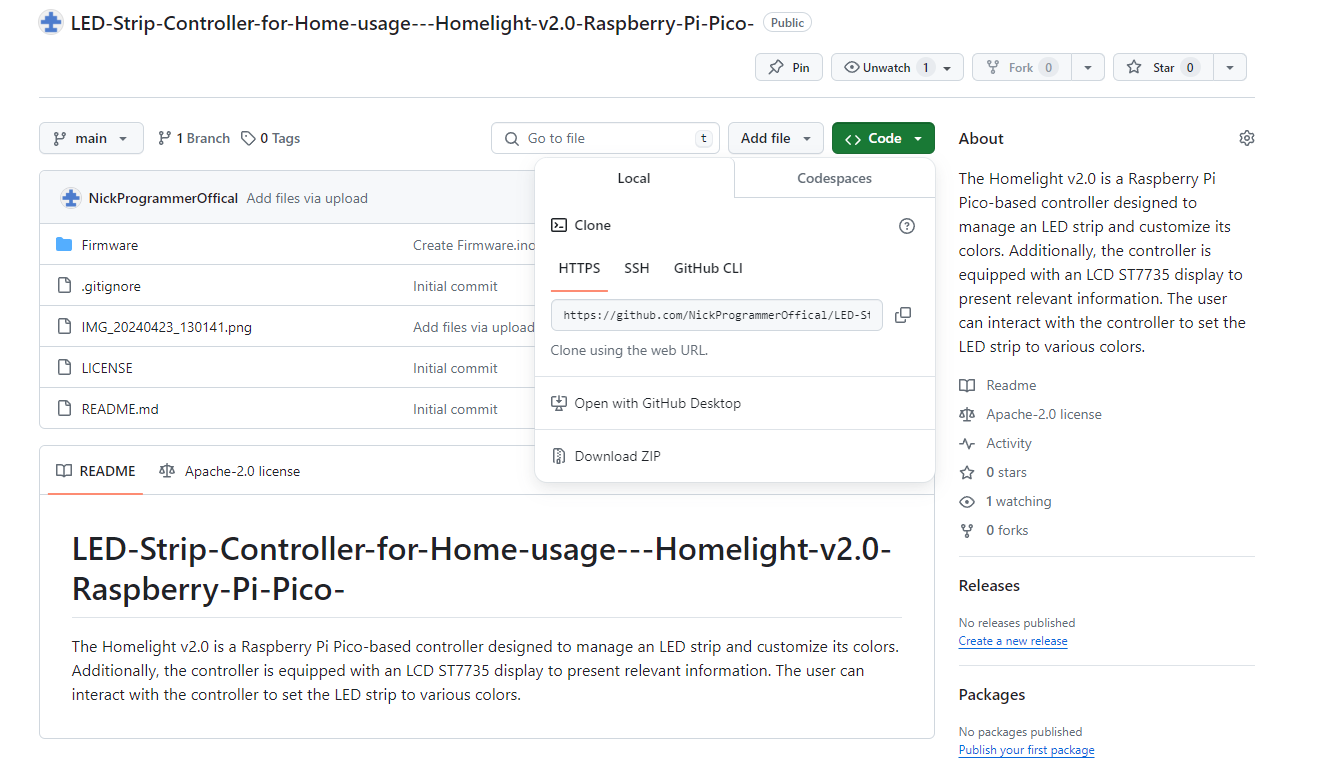Pin this repository with the Pin button
The width and height of the screenshot is (1326, 771).
point(789,67)
